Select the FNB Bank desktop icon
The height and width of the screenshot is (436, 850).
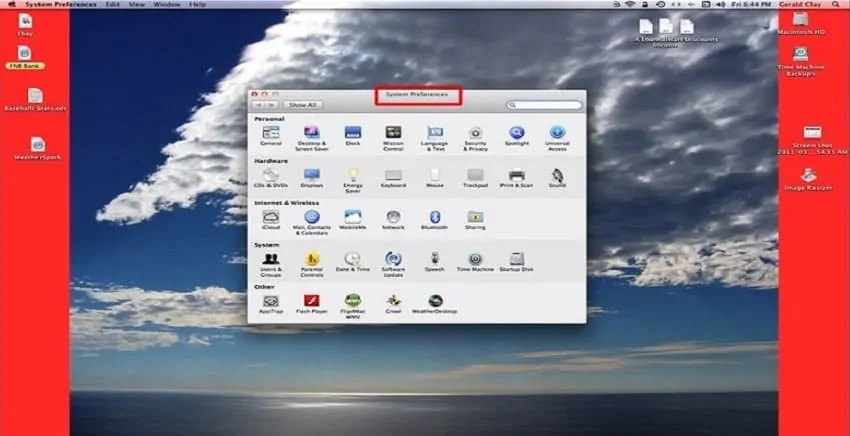(x=24, y=58)
